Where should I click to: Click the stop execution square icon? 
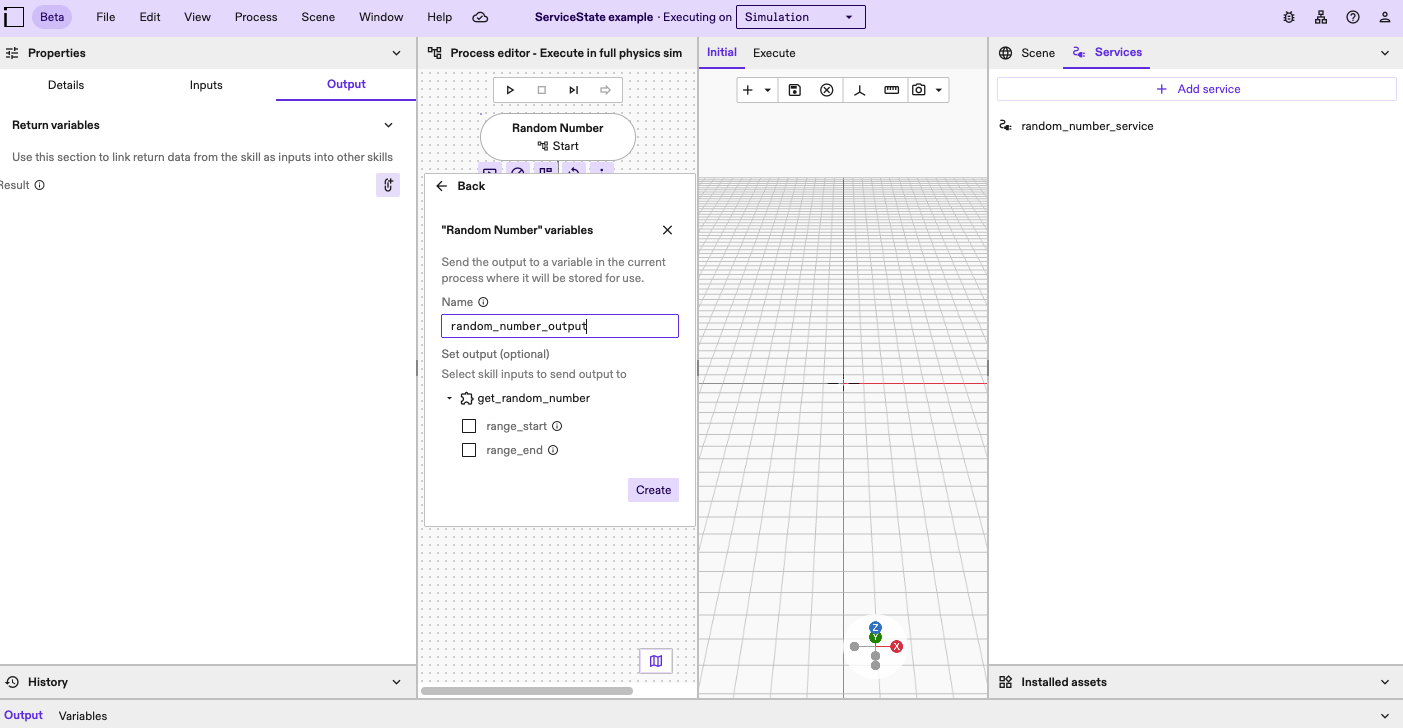[x=542, y=90]
